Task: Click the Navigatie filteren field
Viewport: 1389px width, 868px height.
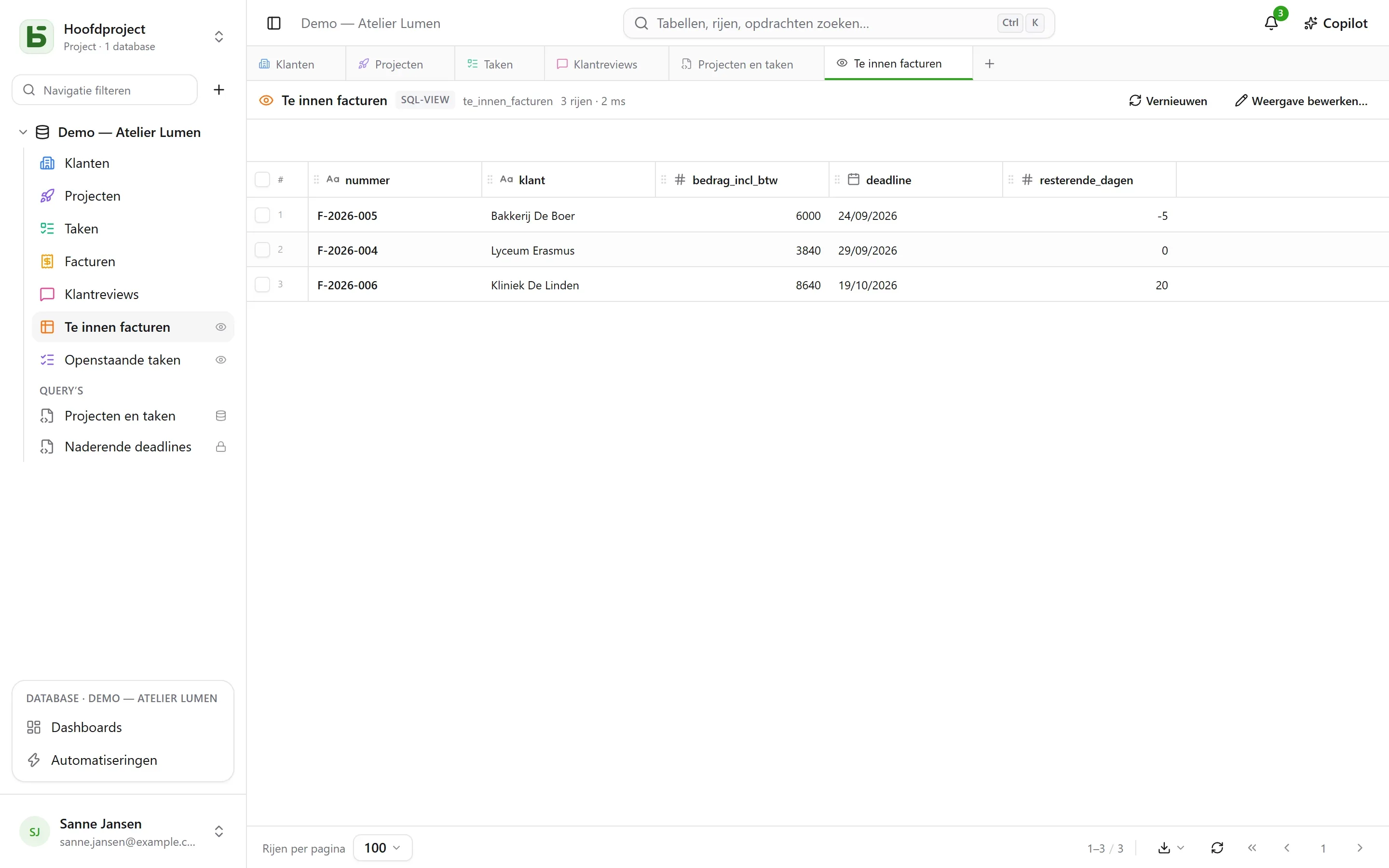Action: (x=105, y=90)
